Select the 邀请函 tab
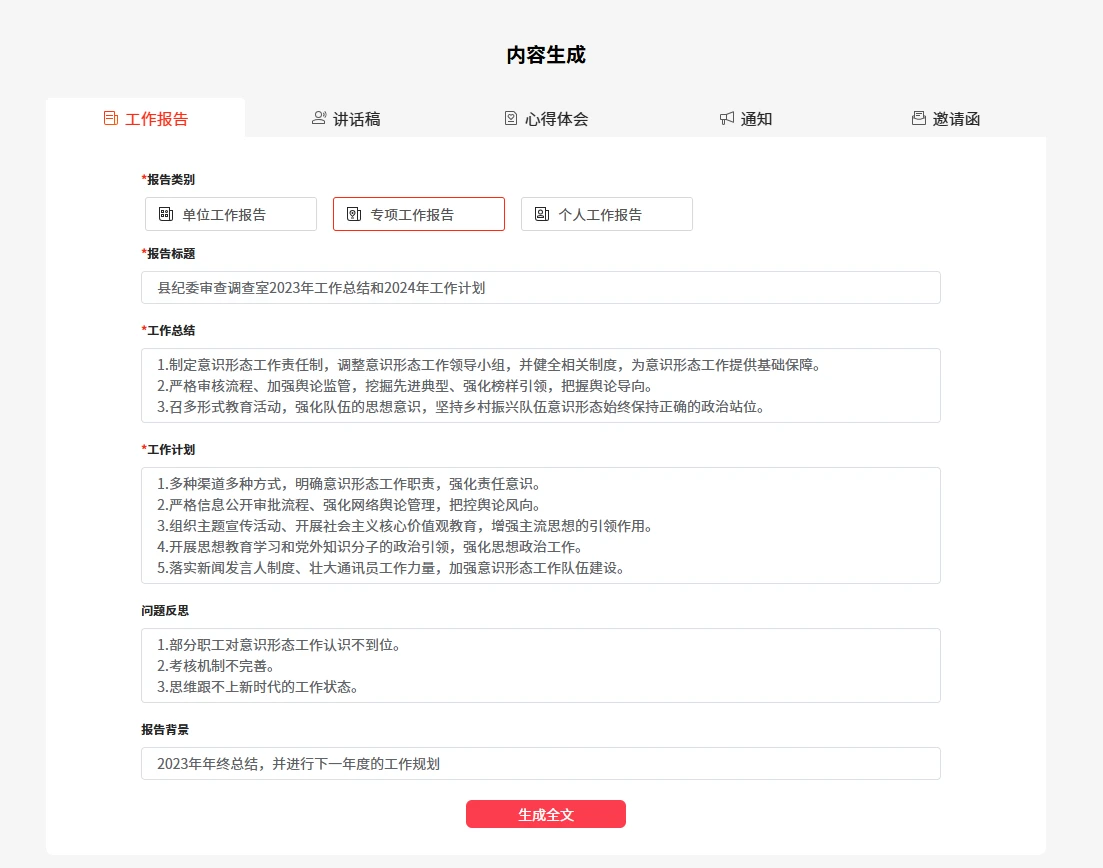The image size is (1103, 868). (x=945, y=118)
